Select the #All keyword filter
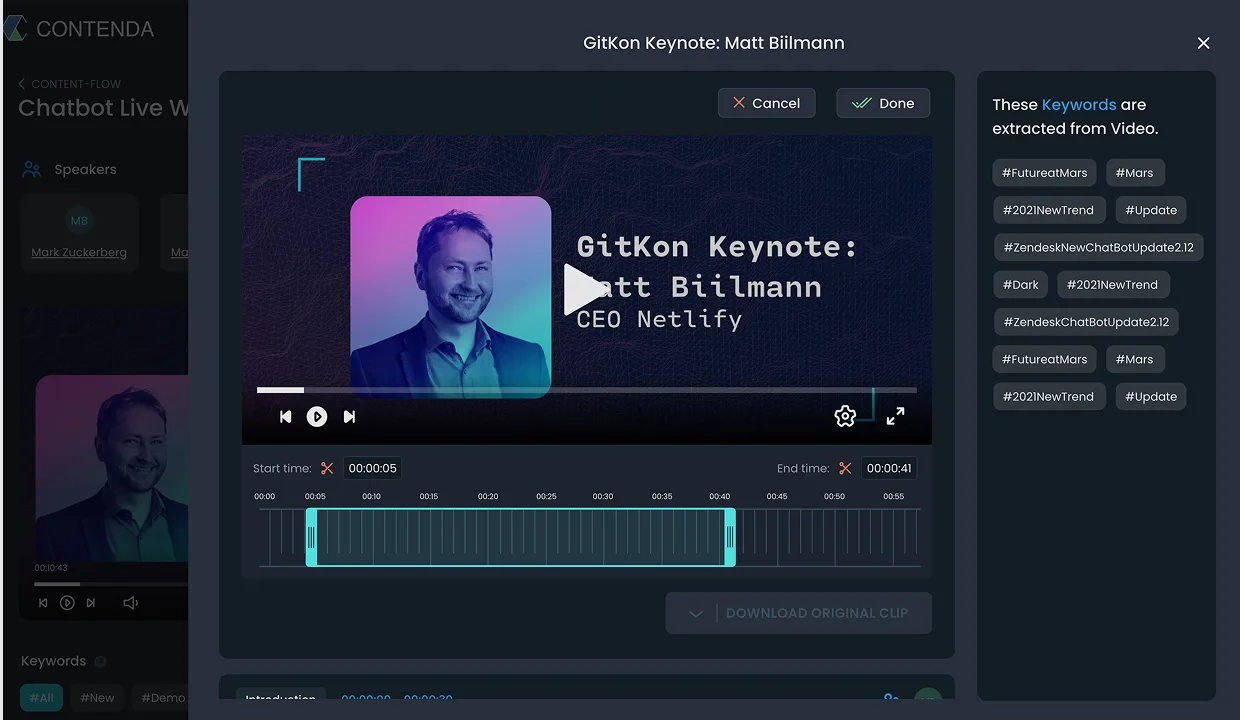This screenshot has height=720, width=1240. (x=42, y=698)
